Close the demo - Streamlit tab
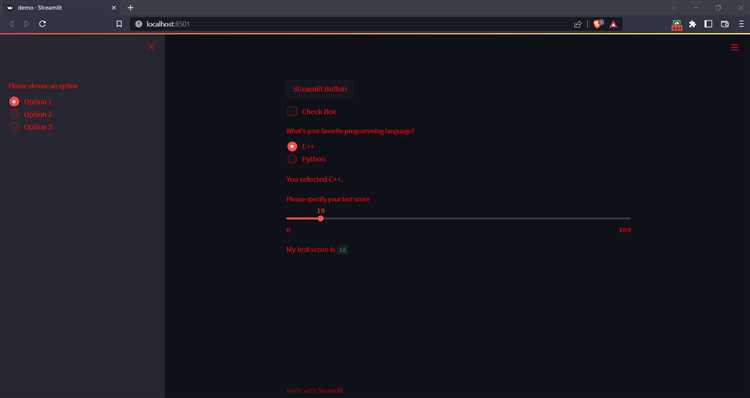The image size is (750, 398). click(114, 8)
